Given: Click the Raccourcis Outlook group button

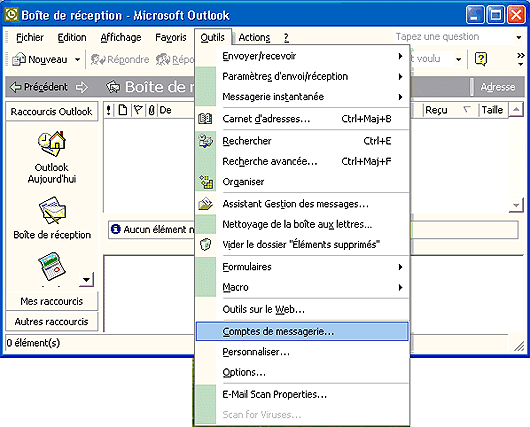Looking at the screenshot, I should tap(51, 111).
